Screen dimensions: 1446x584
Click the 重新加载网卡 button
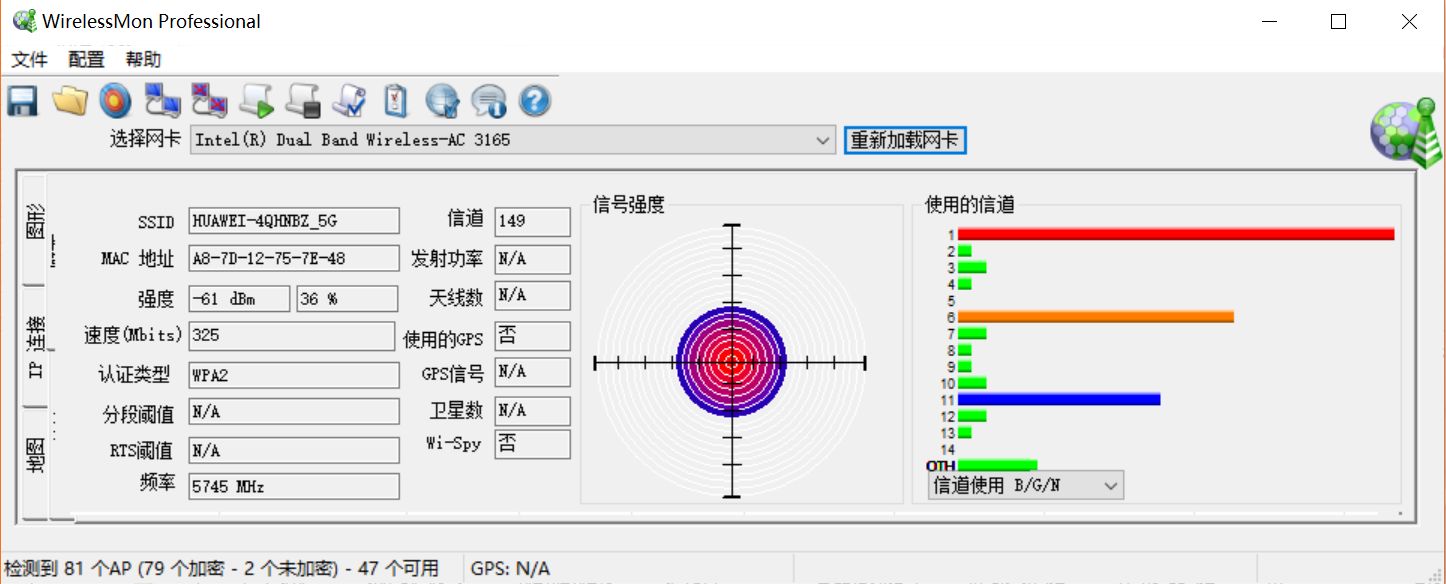[x=904, y=140]
